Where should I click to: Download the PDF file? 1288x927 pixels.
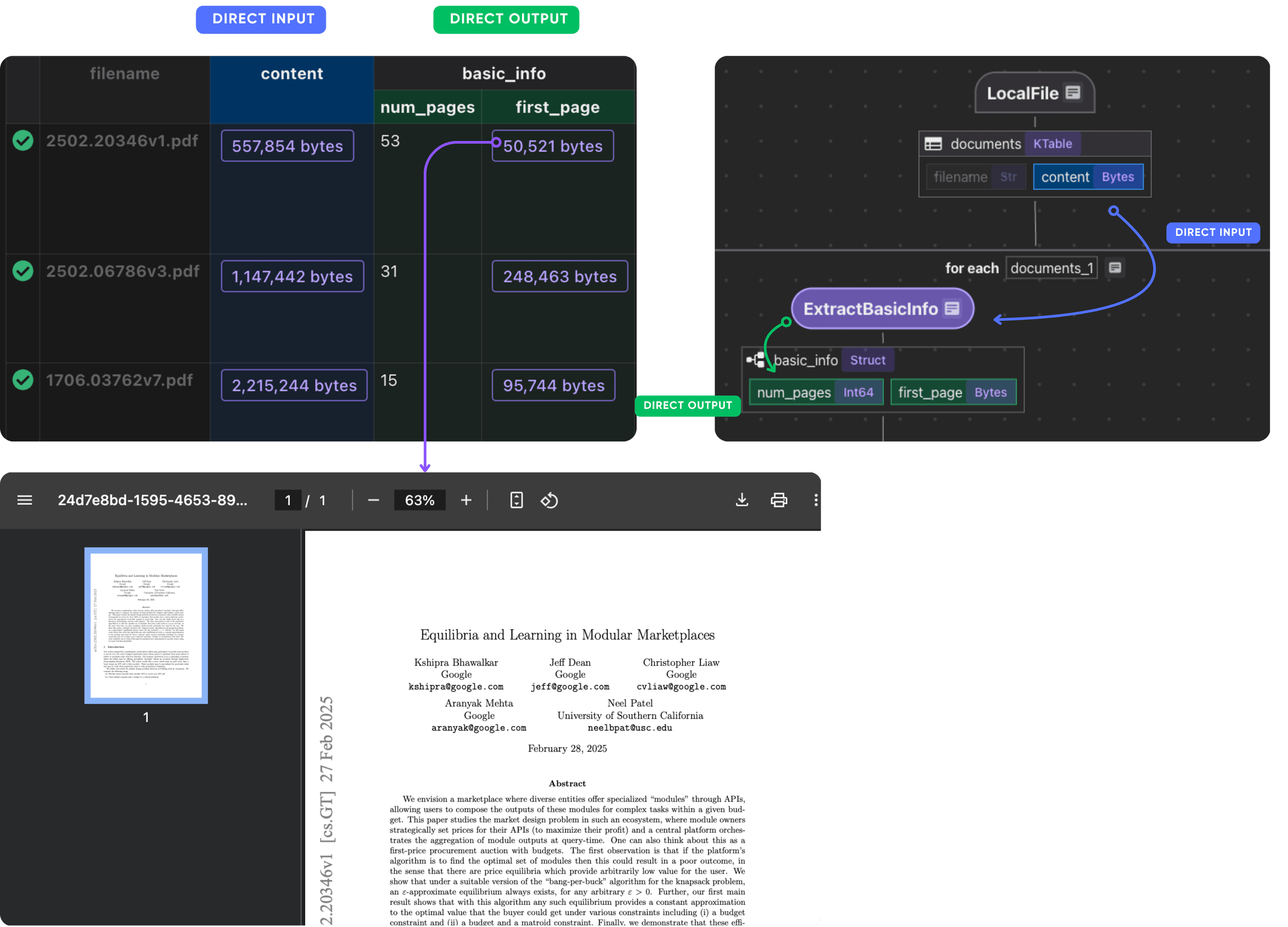[x=742, y=500]
